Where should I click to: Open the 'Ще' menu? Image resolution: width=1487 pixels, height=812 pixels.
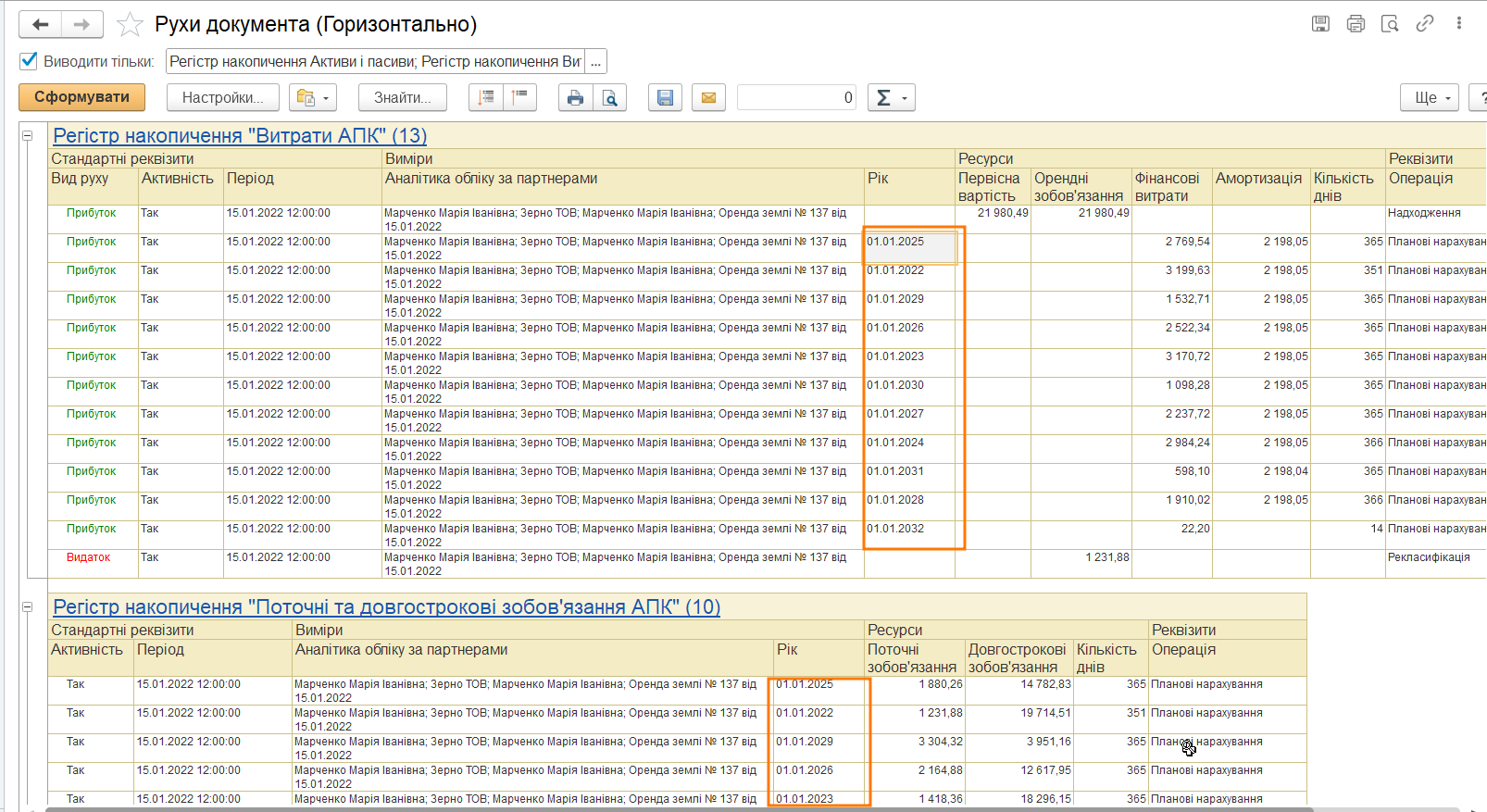tap(1431, 97)
